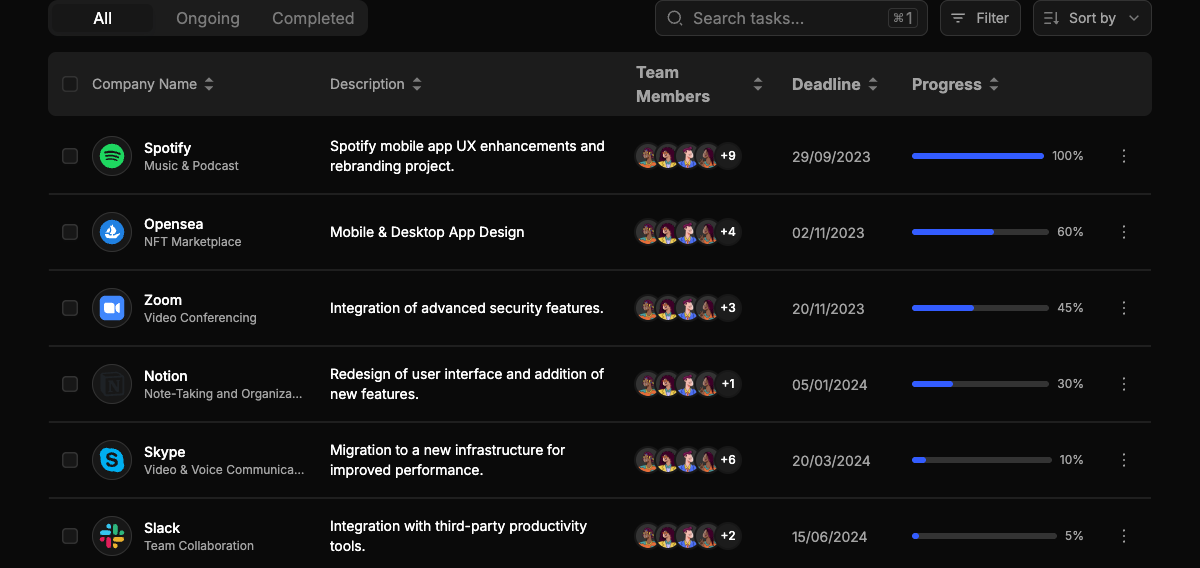Check the Notion row checkbox
The image size is (1200, 568).
point(70,384)
